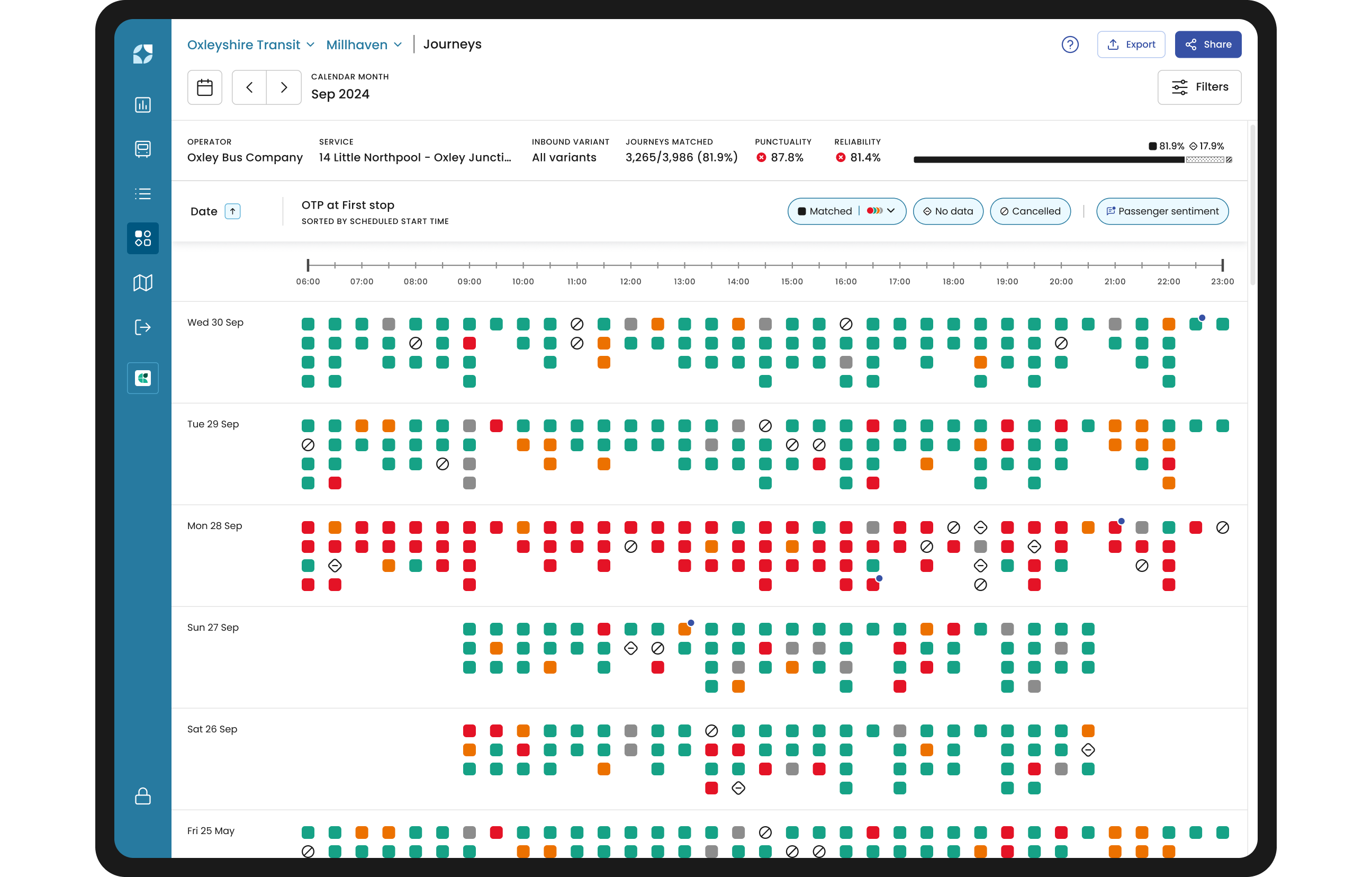Click the lock icon in sidebar
Screen dimensions: 1372x877
(x=142, y=796)
